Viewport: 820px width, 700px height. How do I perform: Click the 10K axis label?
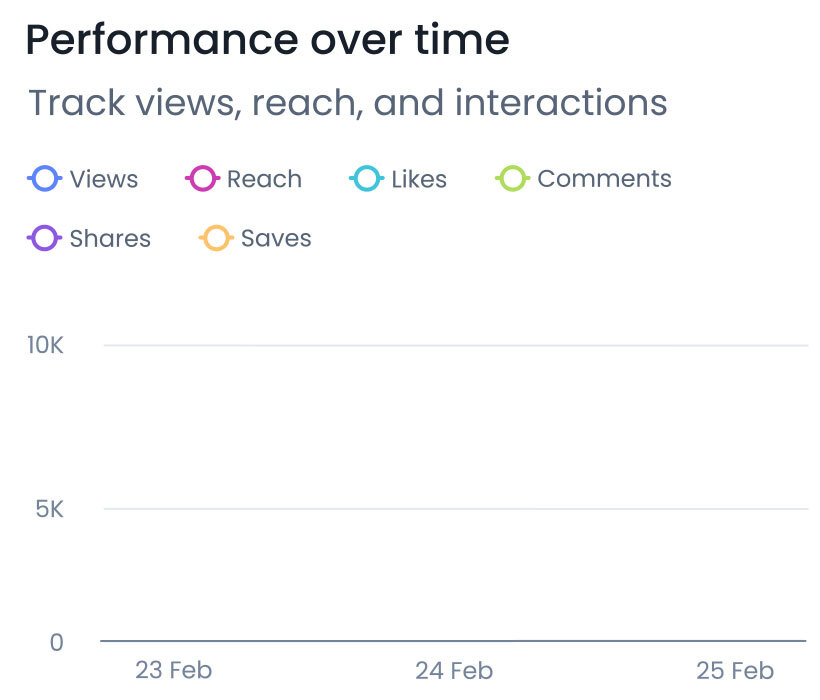point(45,345)
